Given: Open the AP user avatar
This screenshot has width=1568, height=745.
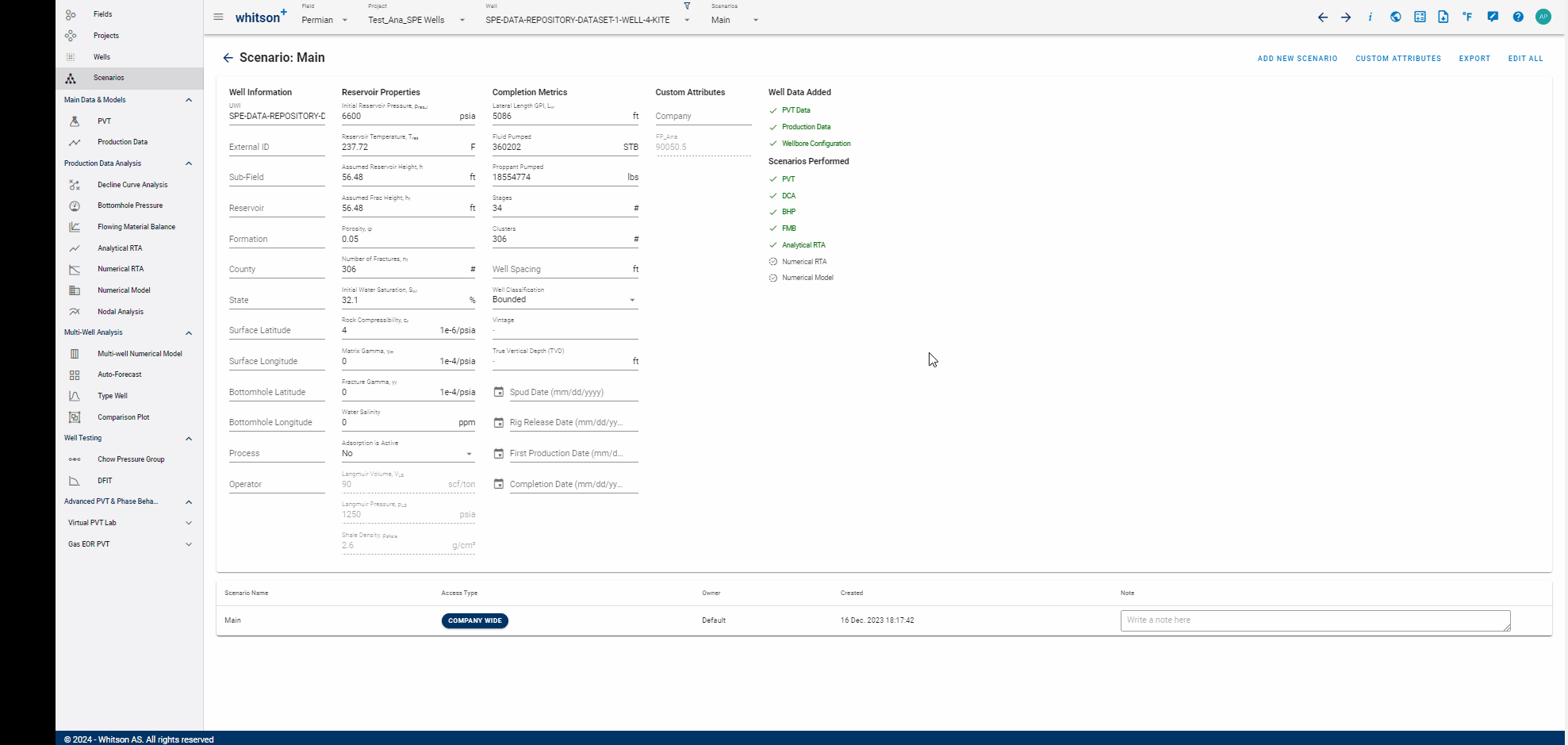Looking at the screenshot, I should pyautogui.click(x=1543, y=17).
